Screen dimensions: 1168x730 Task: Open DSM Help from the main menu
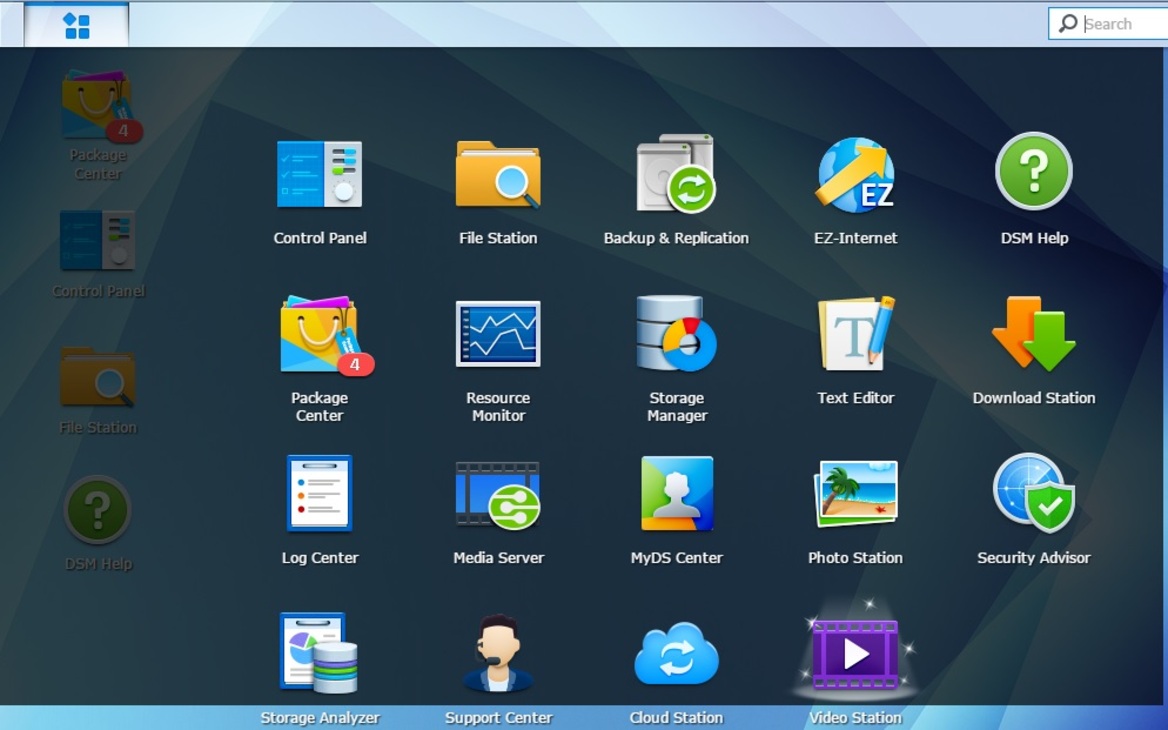click(1034, 171)
